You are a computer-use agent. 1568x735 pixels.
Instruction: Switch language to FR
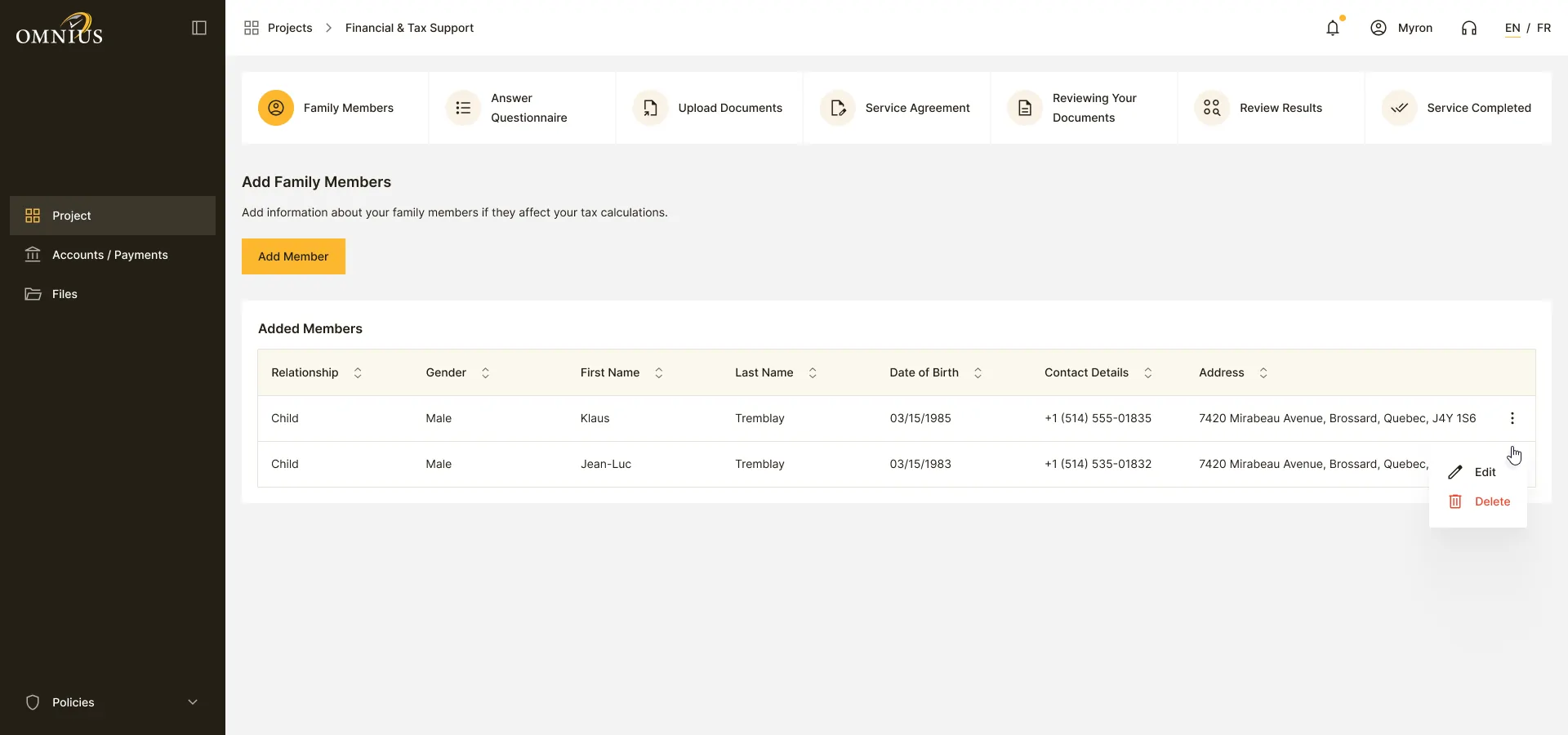[x=1543, y=28]
